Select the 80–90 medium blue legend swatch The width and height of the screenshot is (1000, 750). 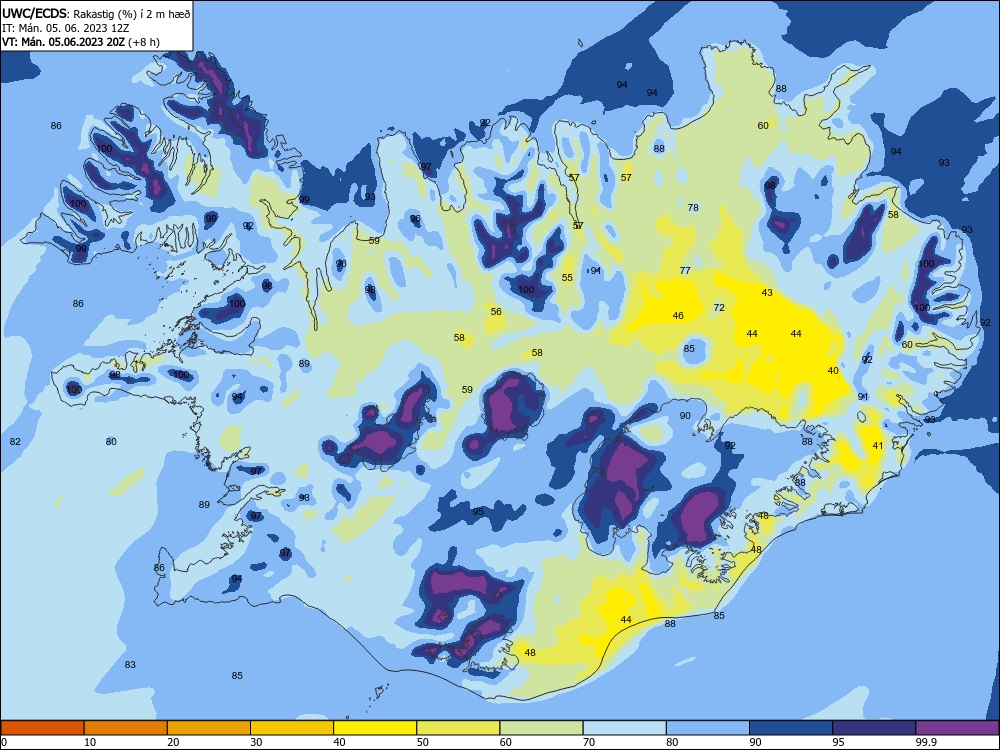tap(707, 728)
